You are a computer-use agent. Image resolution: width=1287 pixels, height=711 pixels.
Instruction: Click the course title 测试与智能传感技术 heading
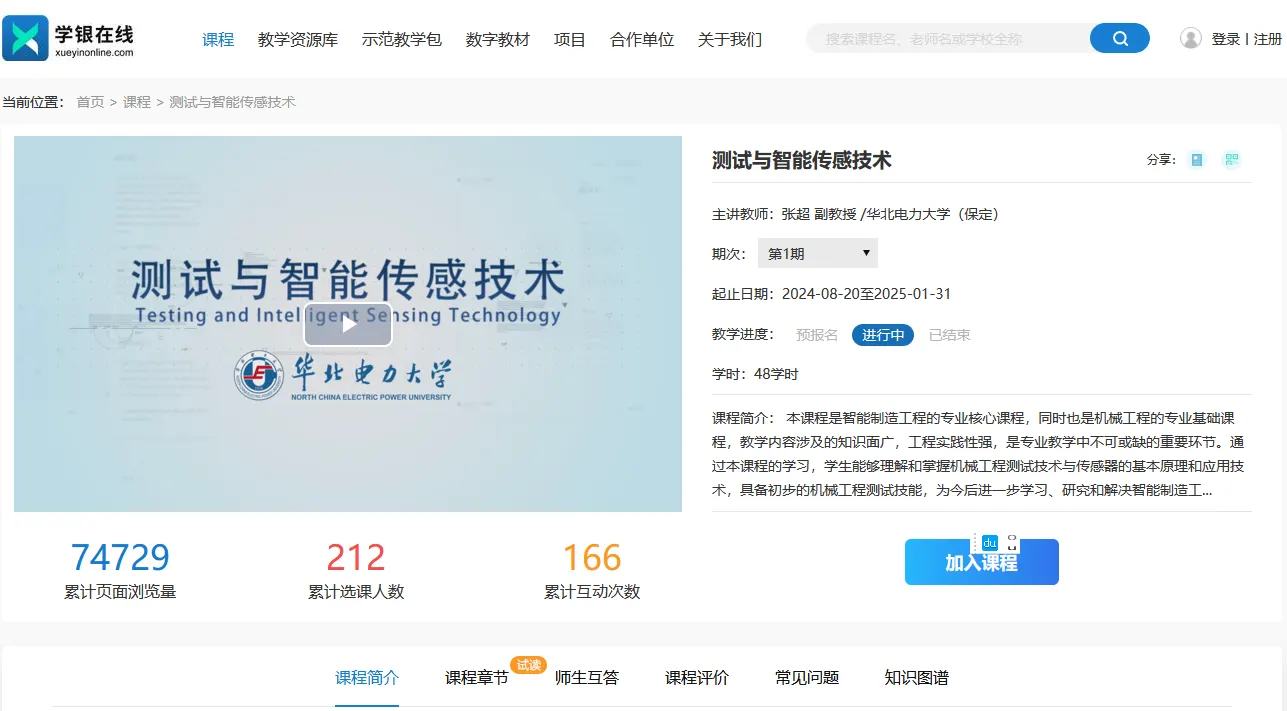(802, 160)
